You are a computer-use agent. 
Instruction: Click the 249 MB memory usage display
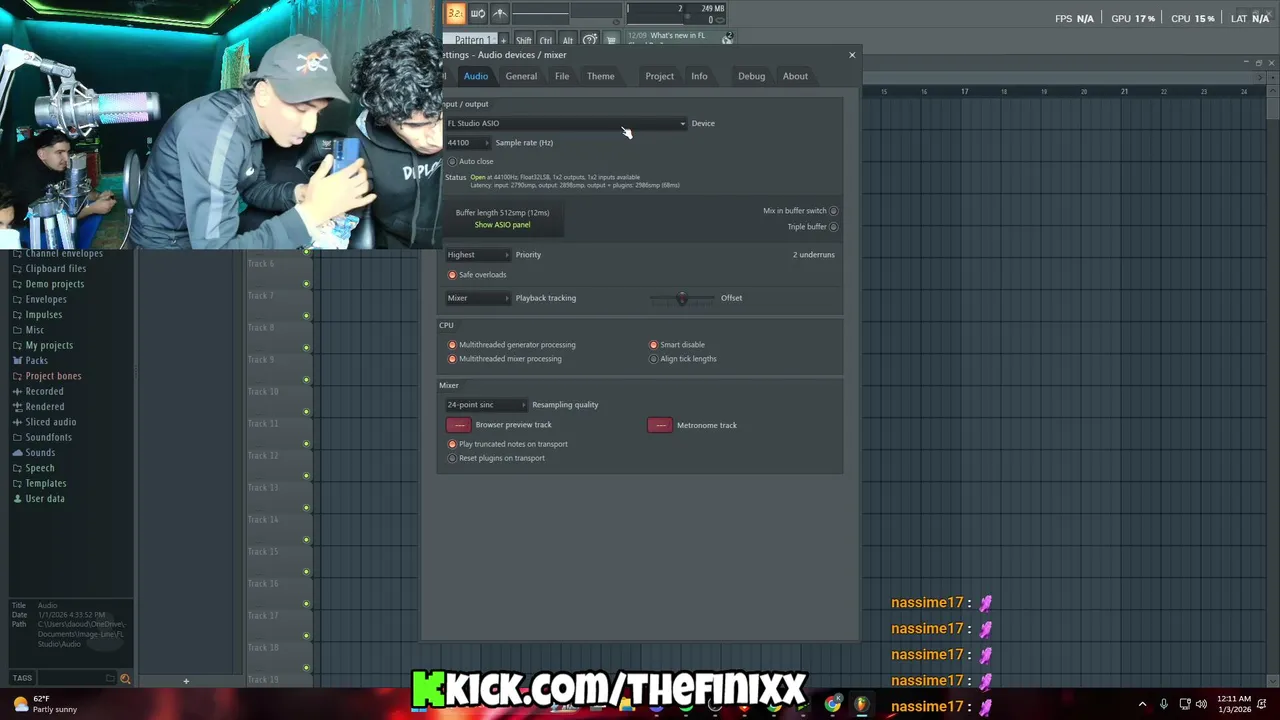[x=712, y=9]
